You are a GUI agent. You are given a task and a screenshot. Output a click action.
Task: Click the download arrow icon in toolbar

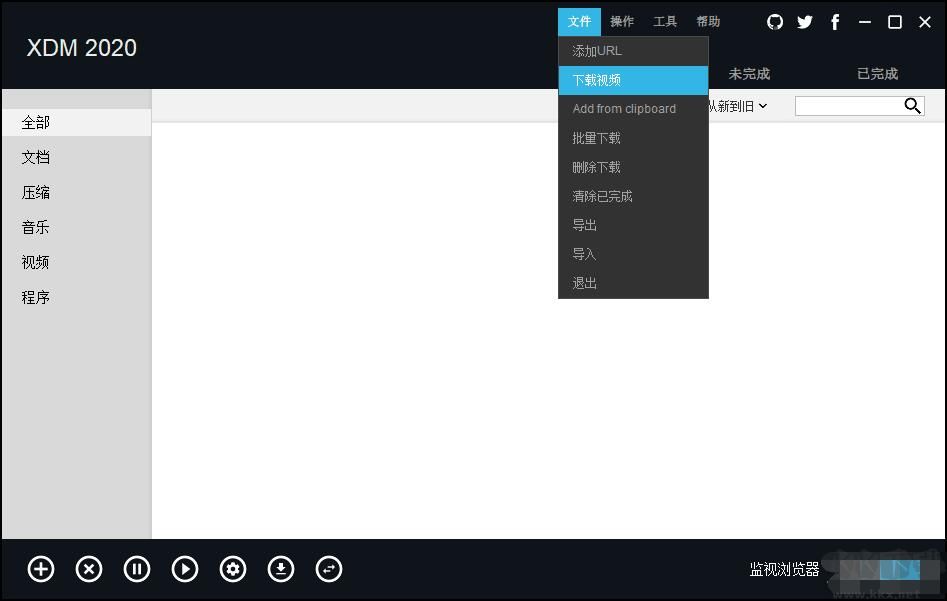(x=281, y=569)
